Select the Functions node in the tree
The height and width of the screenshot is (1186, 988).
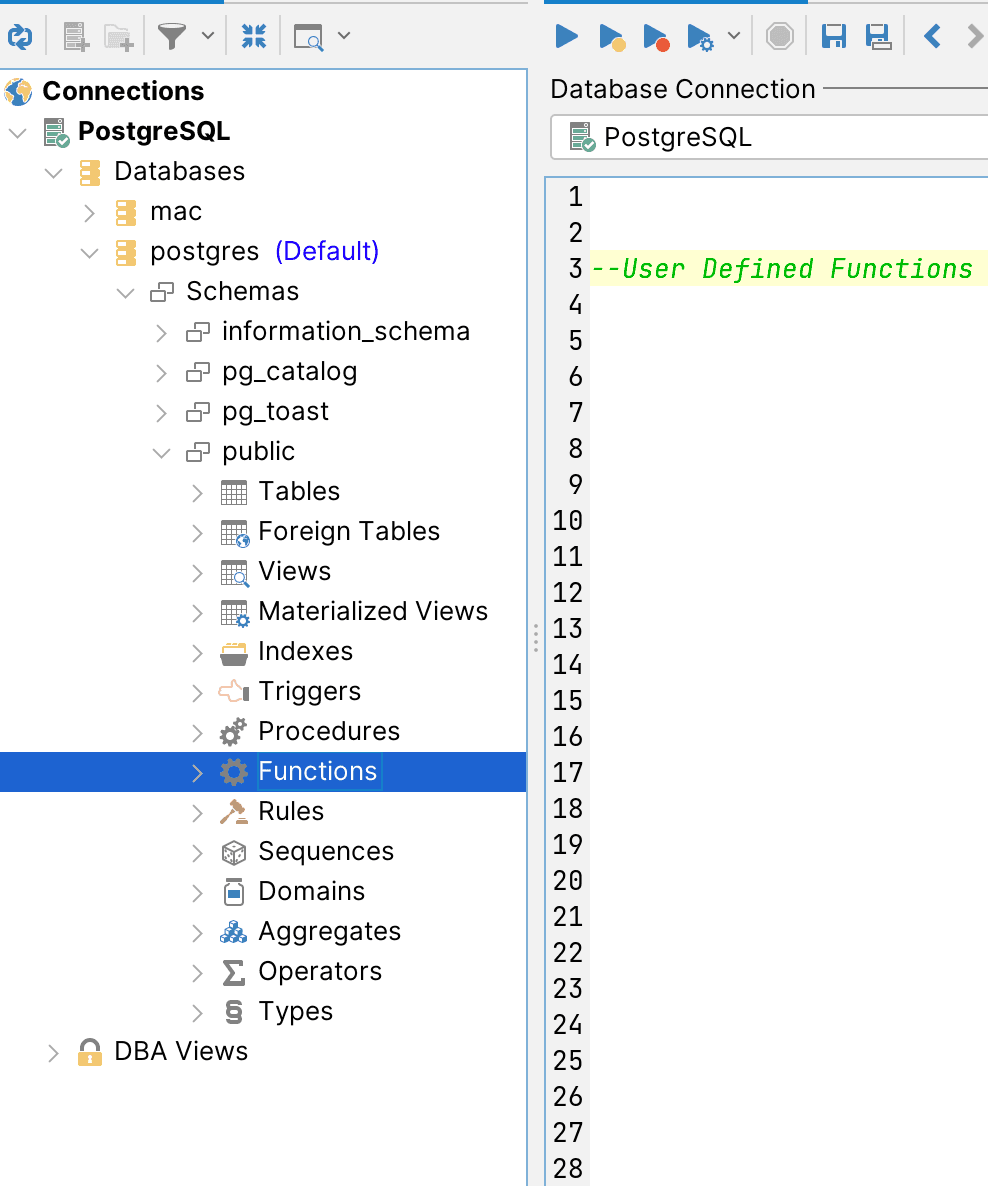pyautogui.click(x=317, y=771)
